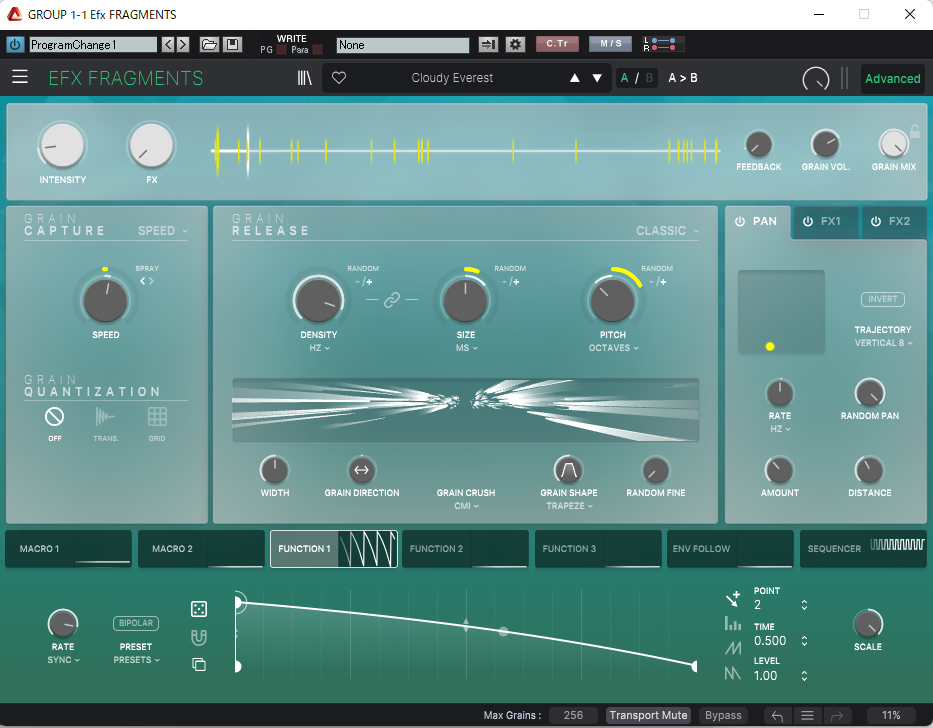Open the hamburger main menu

20,77
